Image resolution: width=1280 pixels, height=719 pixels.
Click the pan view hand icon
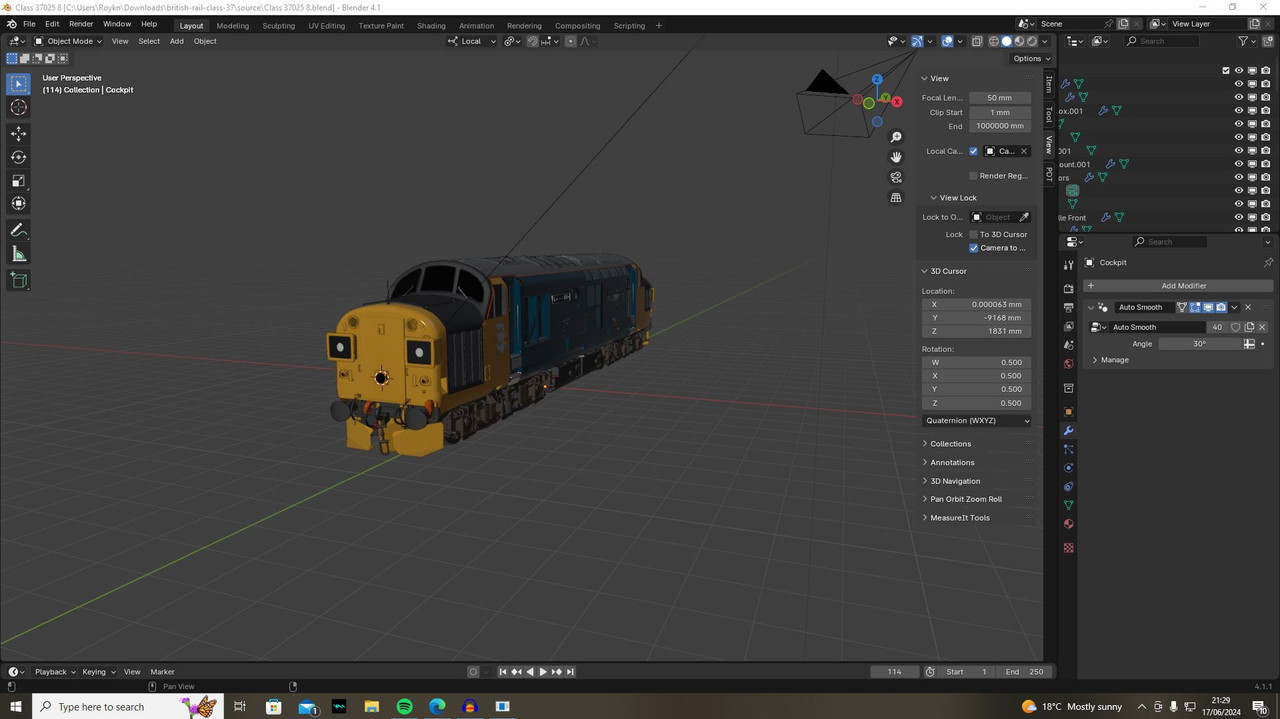[x=896, y=157]
